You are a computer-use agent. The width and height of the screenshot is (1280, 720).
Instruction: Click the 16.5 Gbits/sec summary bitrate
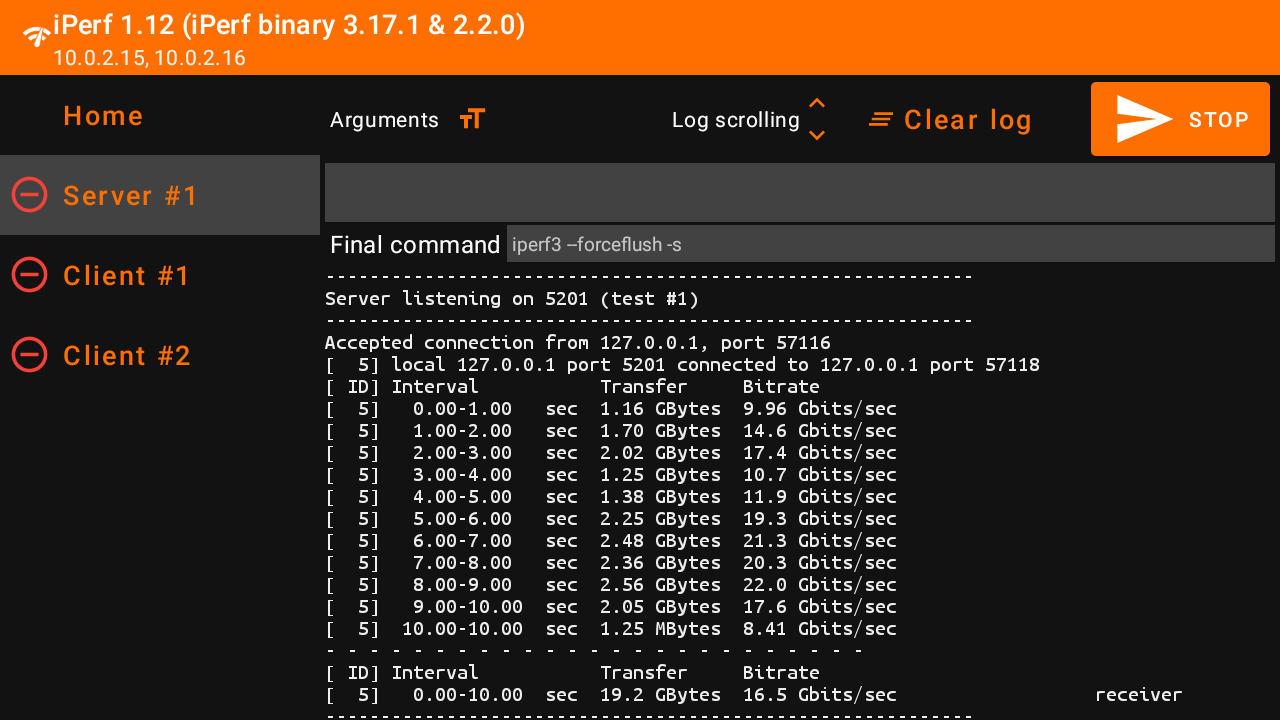click(x=820, y=695)
